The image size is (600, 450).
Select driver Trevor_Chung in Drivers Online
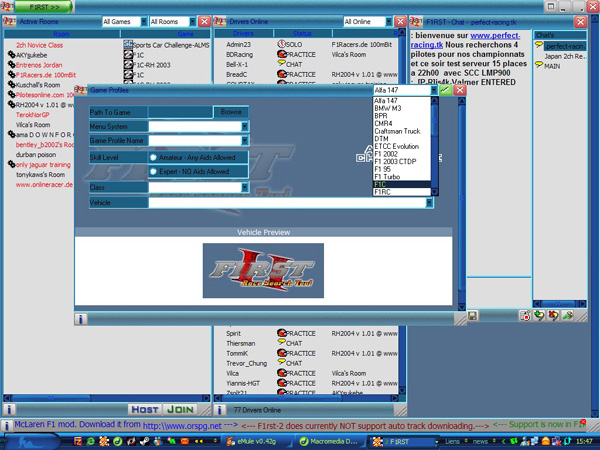[x=246, y=363]
